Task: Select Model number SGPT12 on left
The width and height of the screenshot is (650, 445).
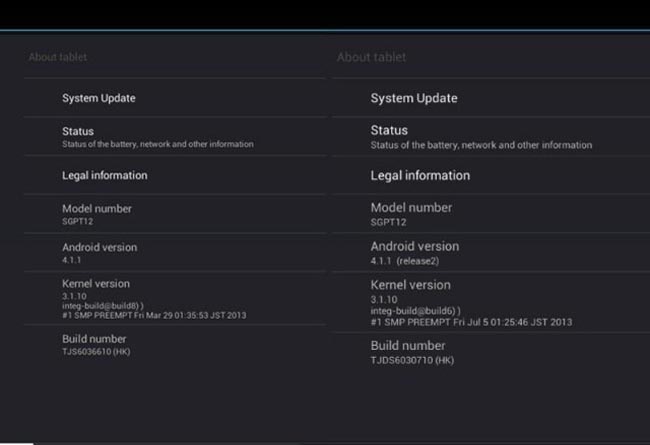Action: click(x=175, y=214)
